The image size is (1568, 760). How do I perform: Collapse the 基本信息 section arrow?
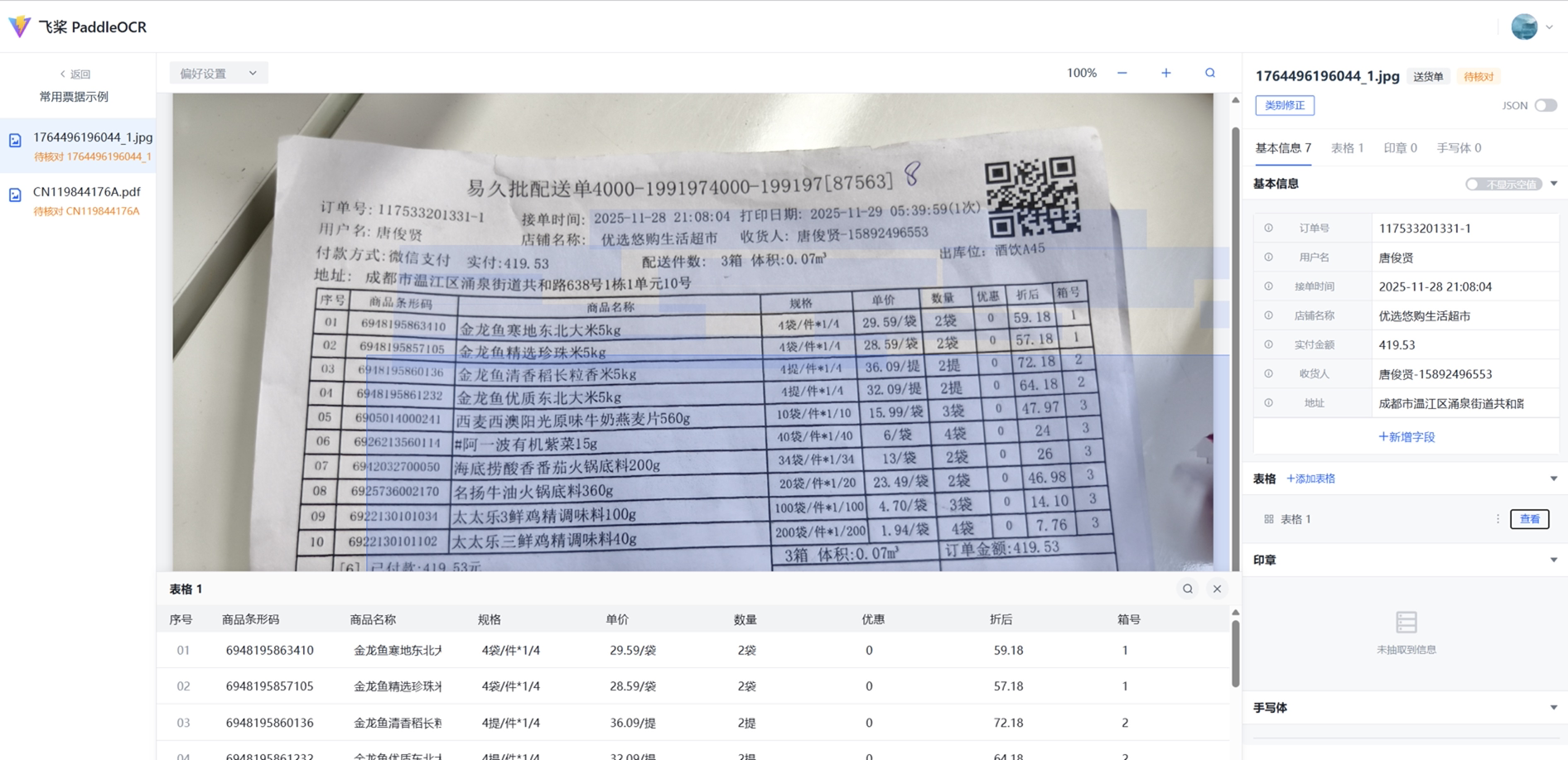tap(1554, 184)
